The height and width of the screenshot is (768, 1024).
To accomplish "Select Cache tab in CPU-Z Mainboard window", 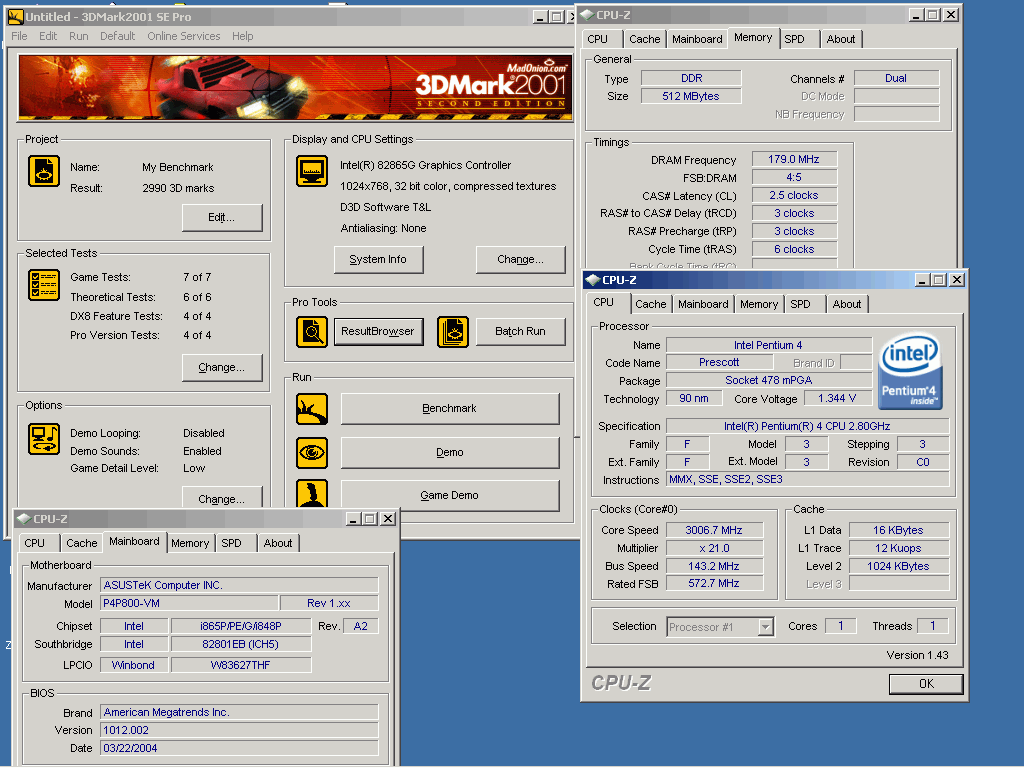I will tap(82, 543).
